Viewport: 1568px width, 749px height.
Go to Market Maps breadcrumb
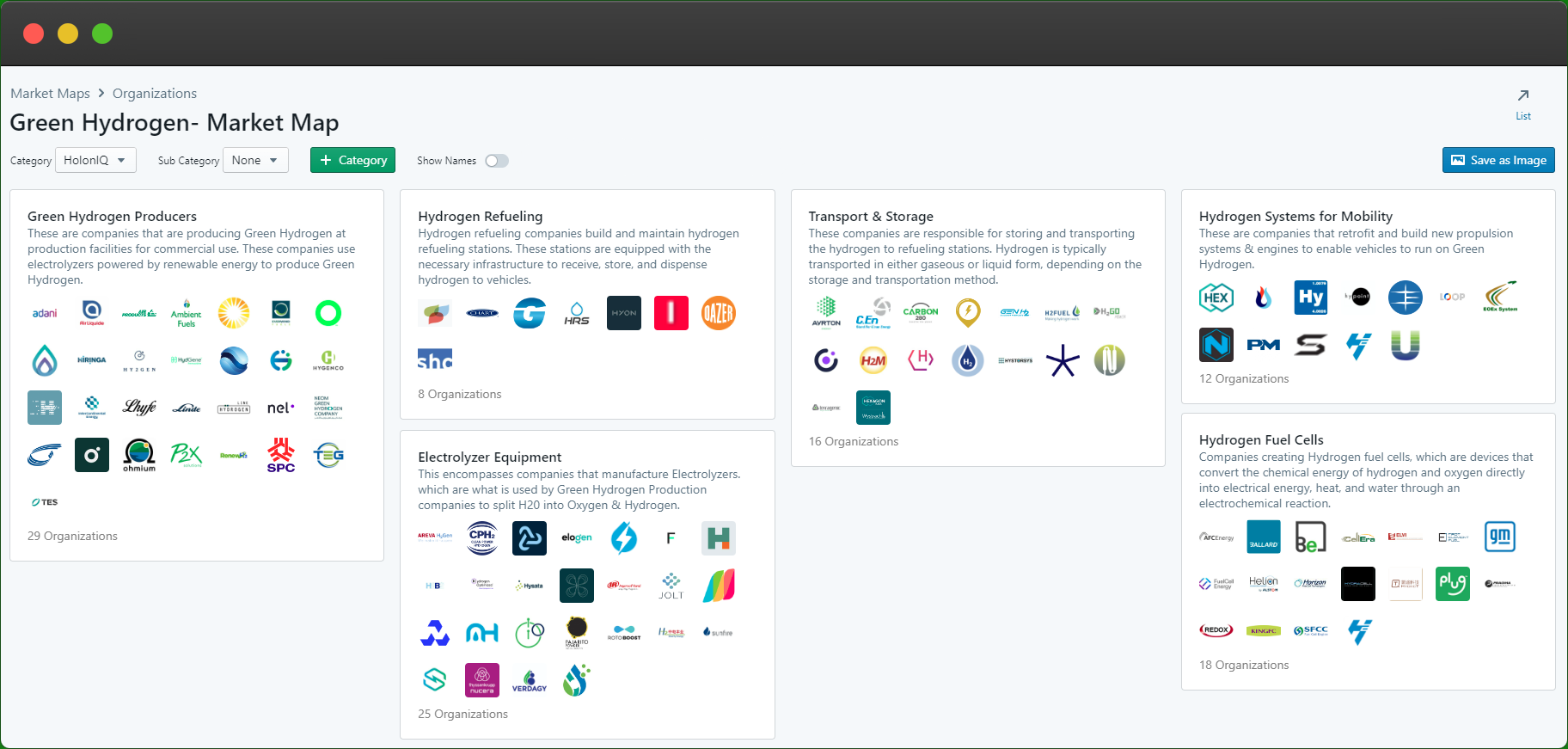pos(50,93)
